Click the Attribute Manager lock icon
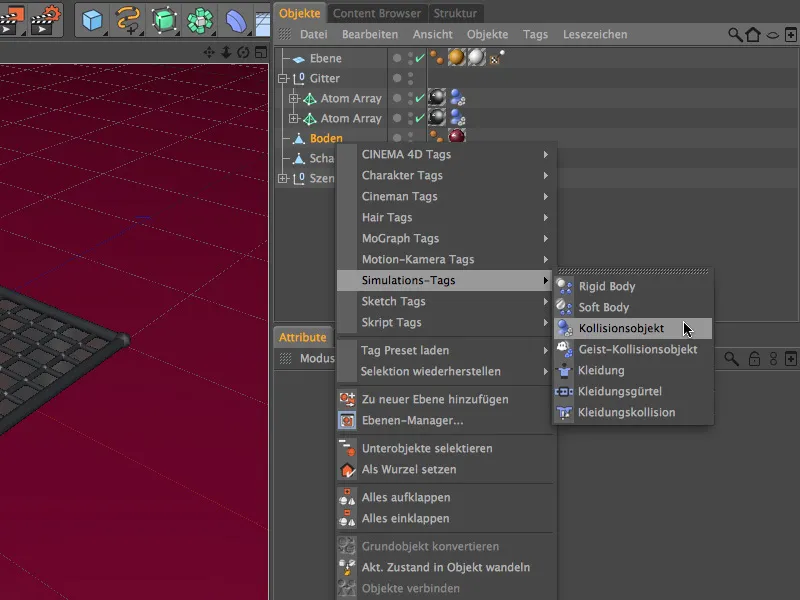This screenshot has height=600, width=800. [754, 359]
